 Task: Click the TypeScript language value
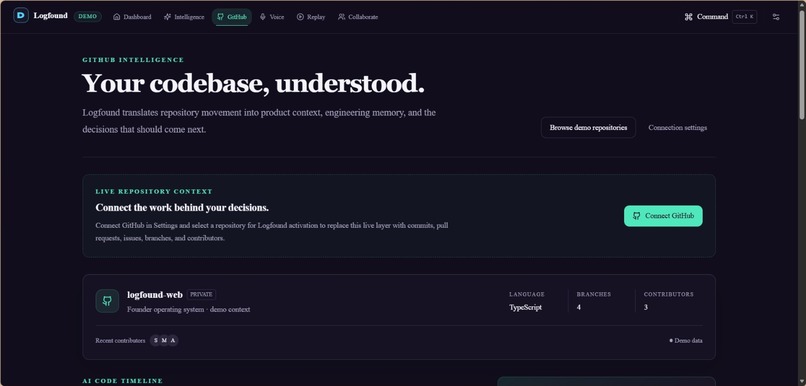pyautogui.click(x=525, y=307)
